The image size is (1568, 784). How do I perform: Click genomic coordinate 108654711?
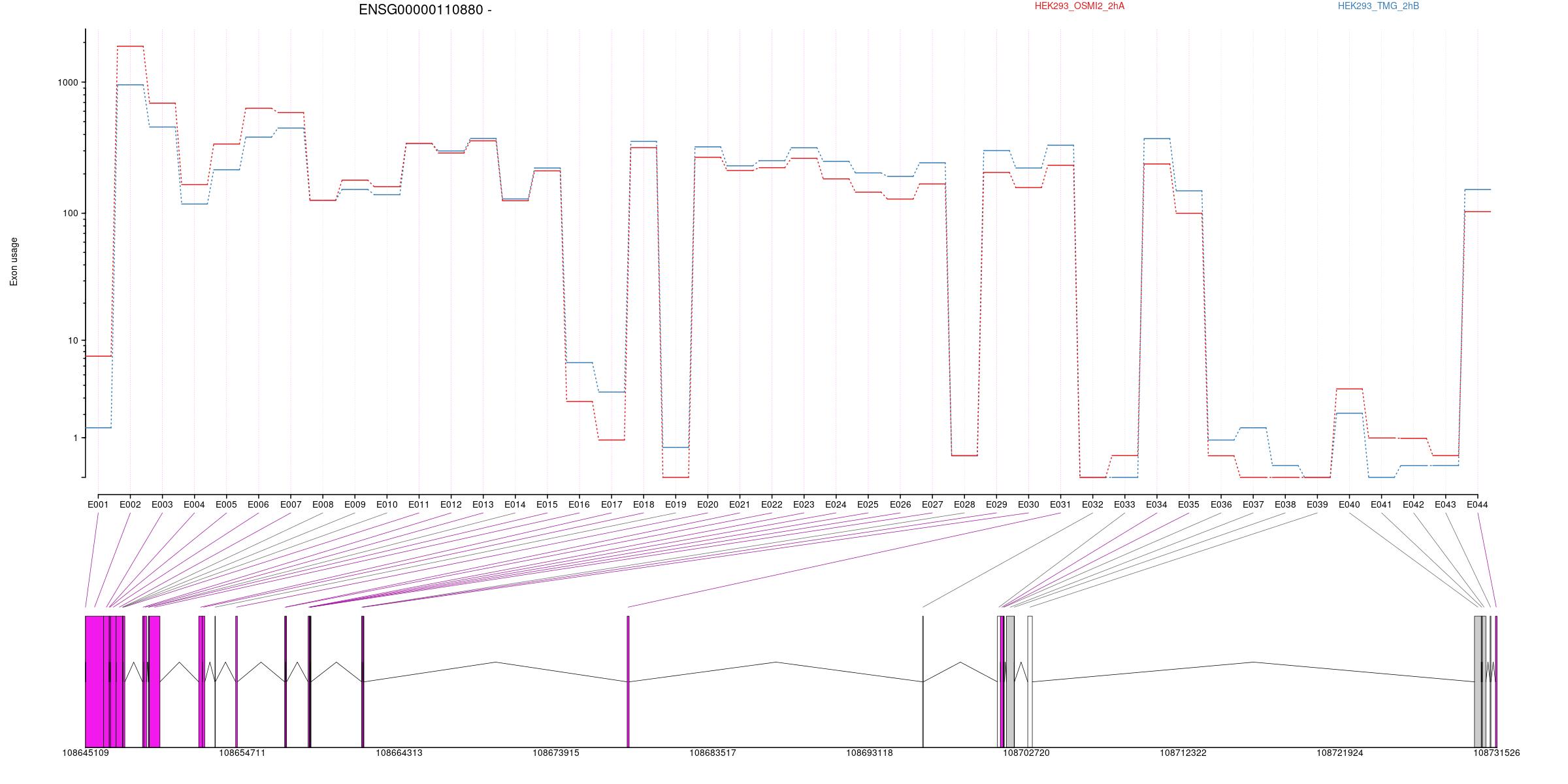pos(242,753)
